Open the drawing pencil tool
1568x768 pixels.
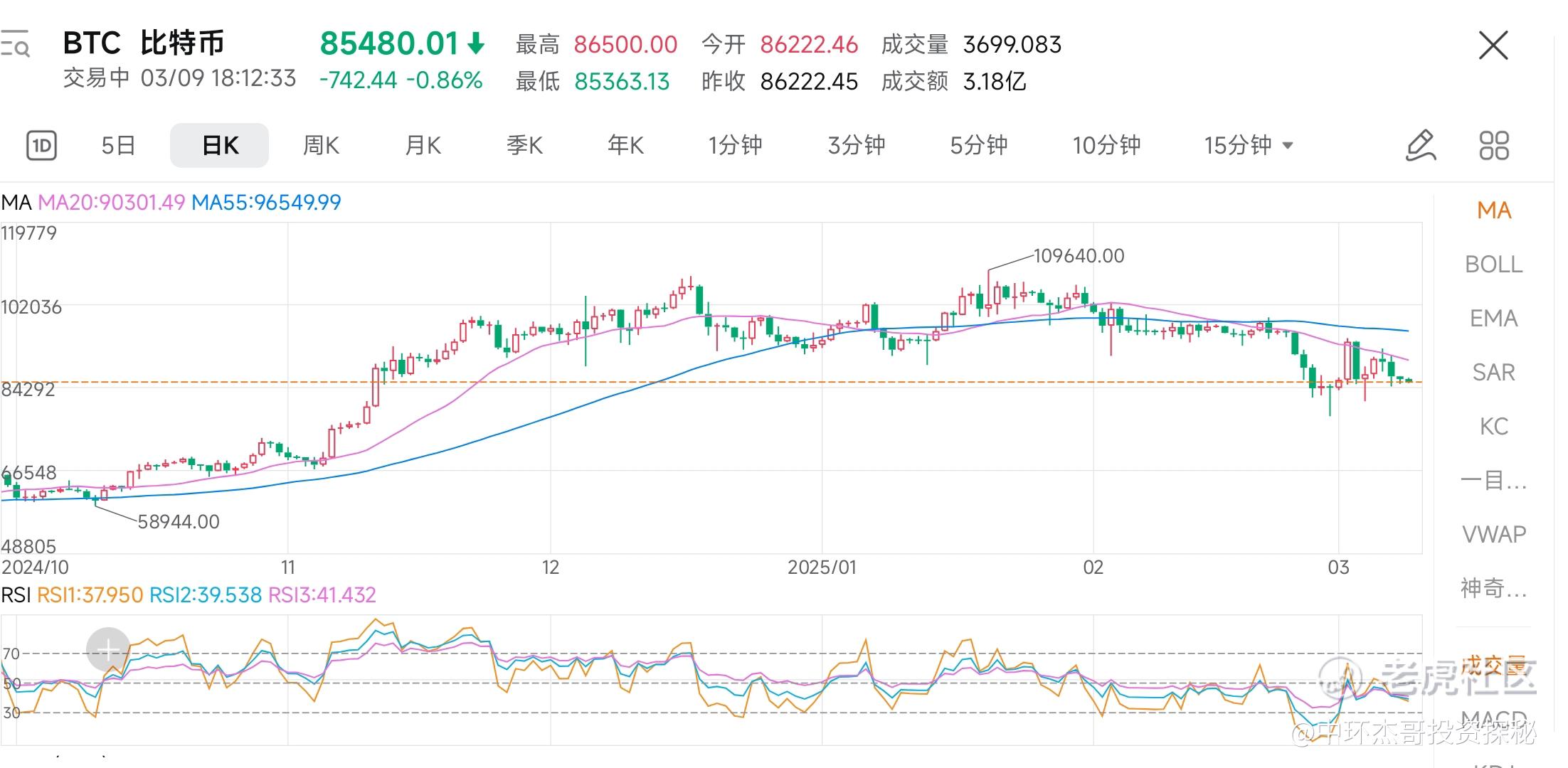[1421, 146]
